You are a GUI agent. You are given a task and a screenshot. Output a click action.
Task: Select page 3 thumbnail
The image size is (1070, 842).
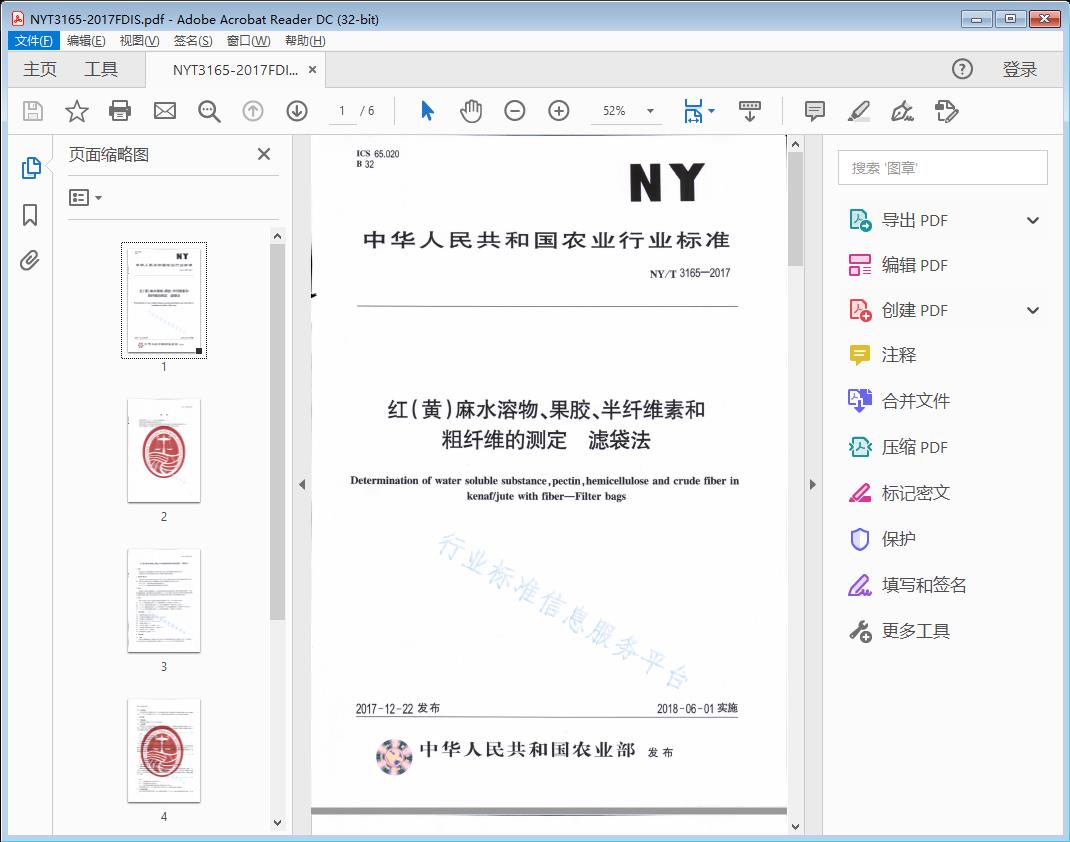(163, 601)
